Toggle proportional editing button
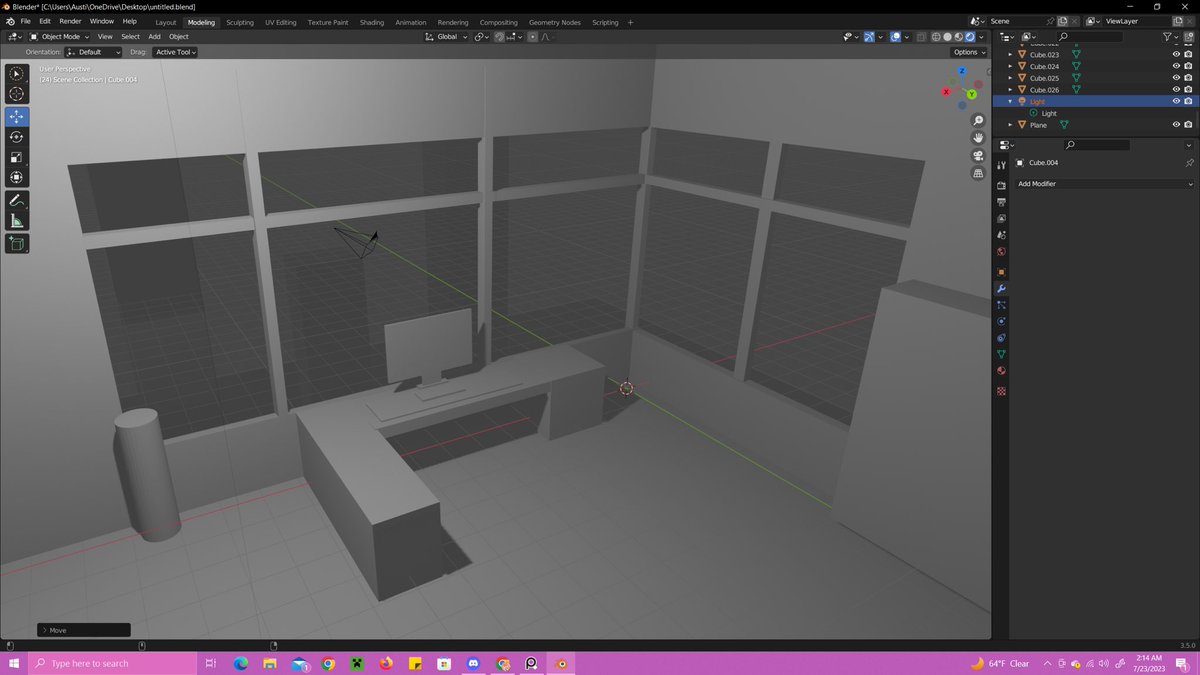The width and height of the screenshot is (1200, 675). (x=532, y=37)
